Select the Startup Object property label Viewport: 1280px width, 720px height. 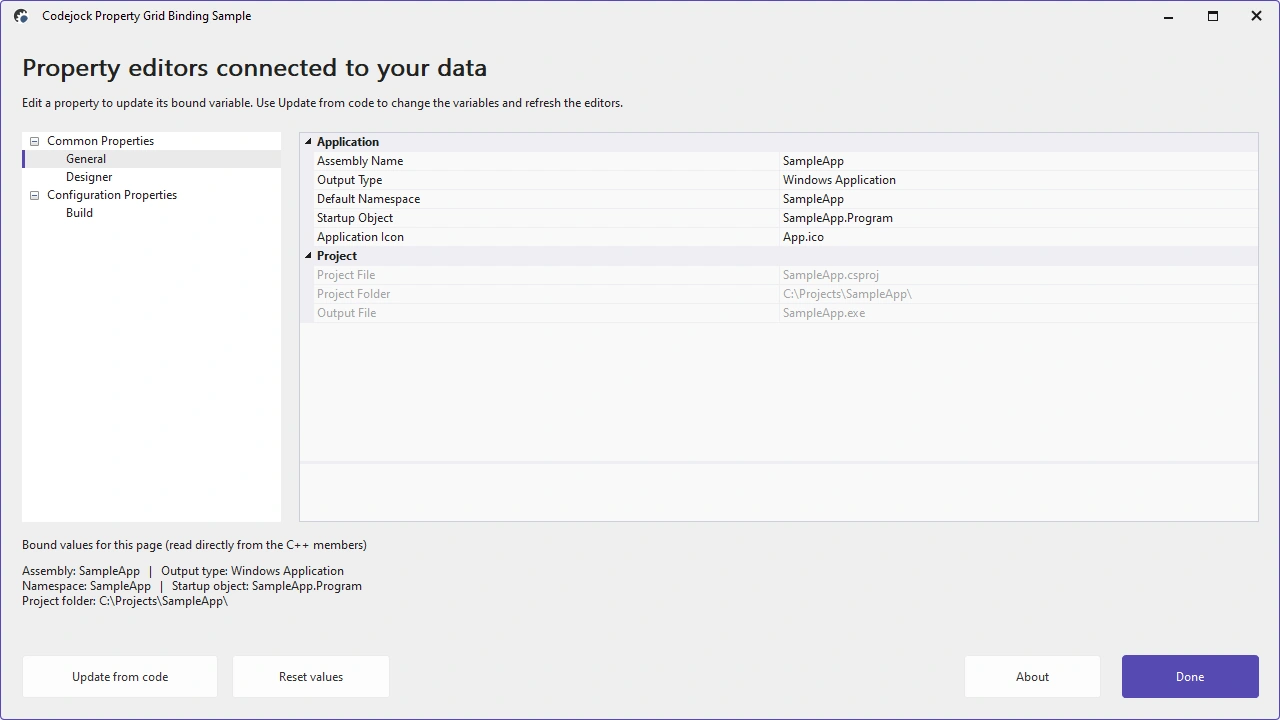(x=355, y=218)
